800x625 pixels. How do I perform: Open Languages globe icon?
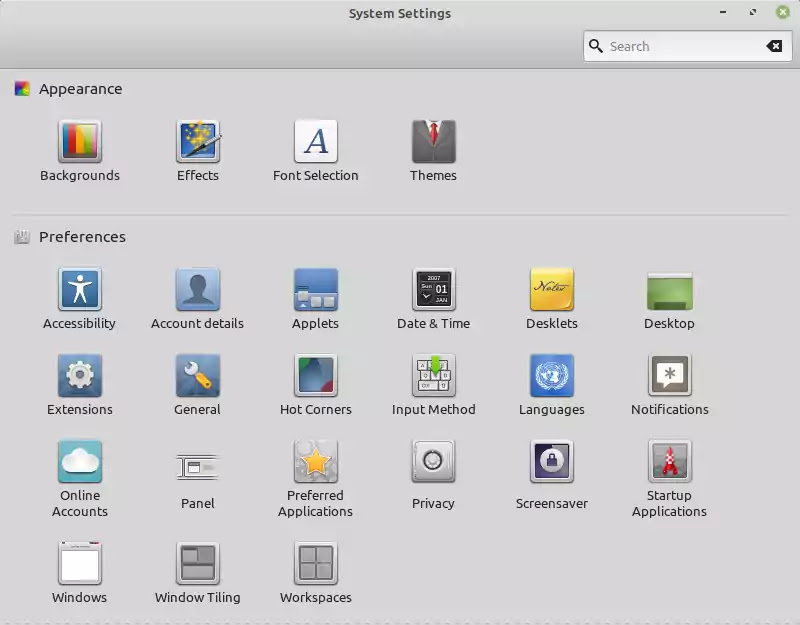(x=552, y=376)
